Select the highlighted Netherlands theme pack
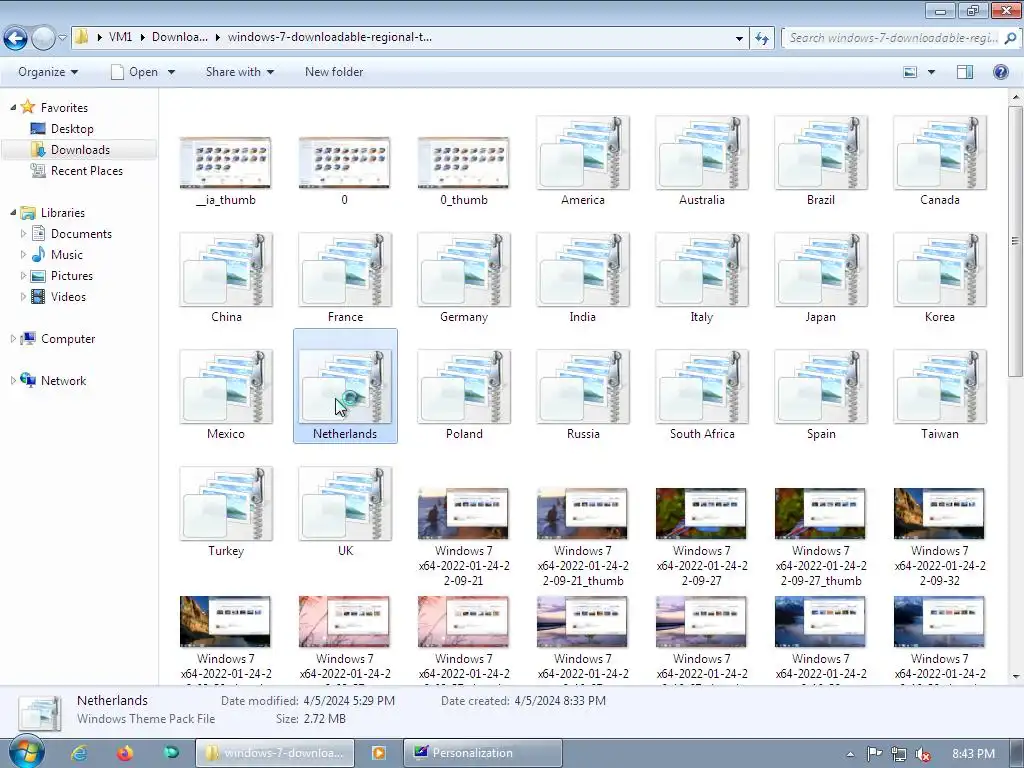 pyautogui.click(x=345, y=387)
